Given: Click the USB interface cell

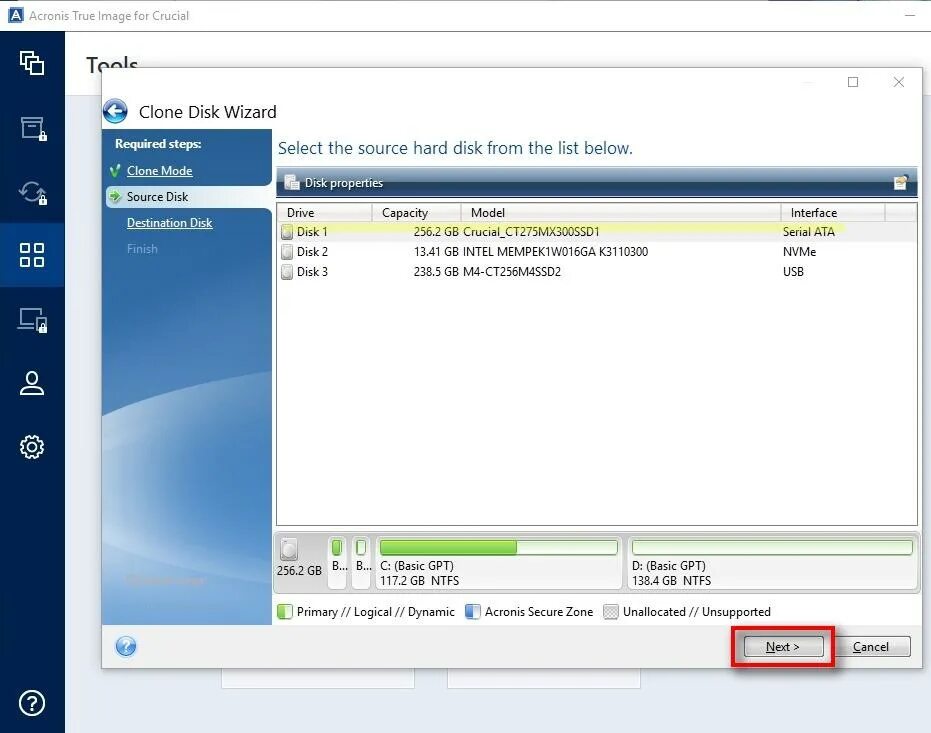Looking at the screenshot, I should point(793,272).
